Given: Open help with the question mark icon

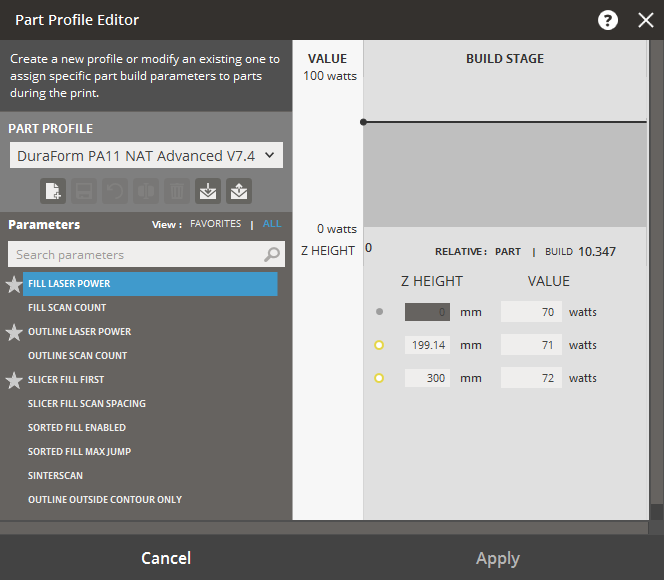Looking at the screenshot, I should click(607, 20).
